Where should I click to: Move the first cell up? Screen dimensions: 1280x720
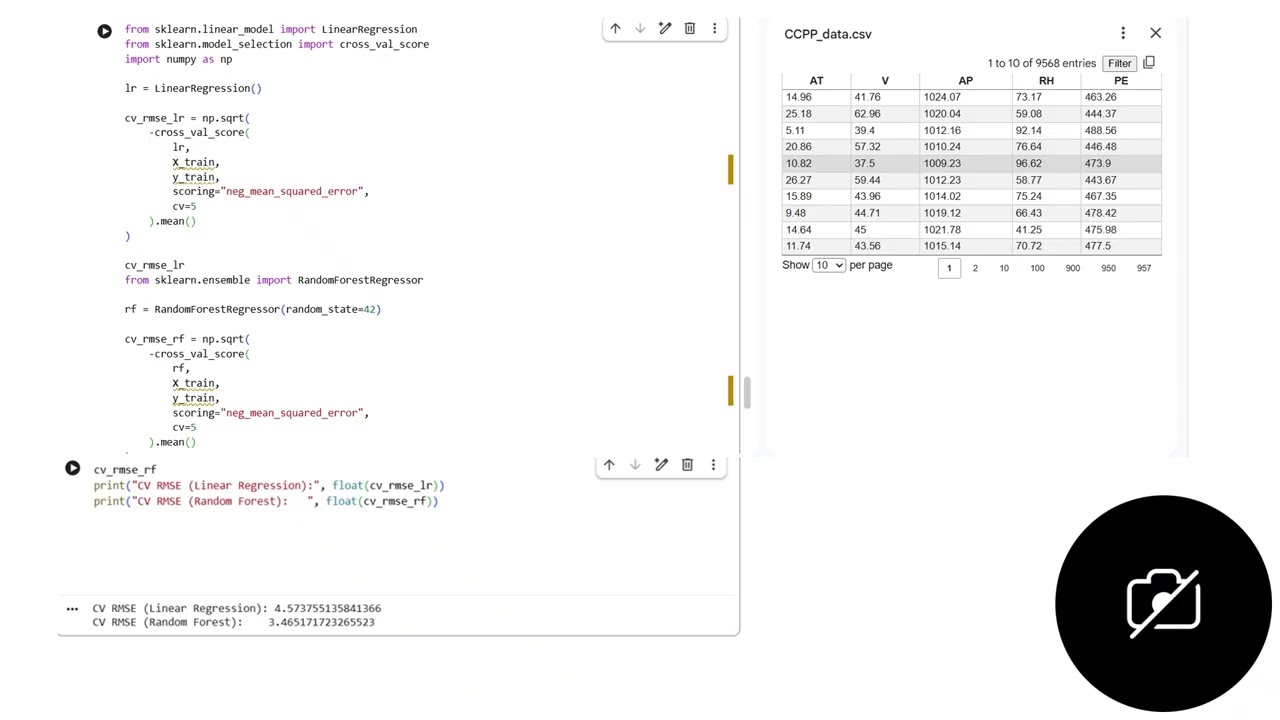tap(615, 29)
